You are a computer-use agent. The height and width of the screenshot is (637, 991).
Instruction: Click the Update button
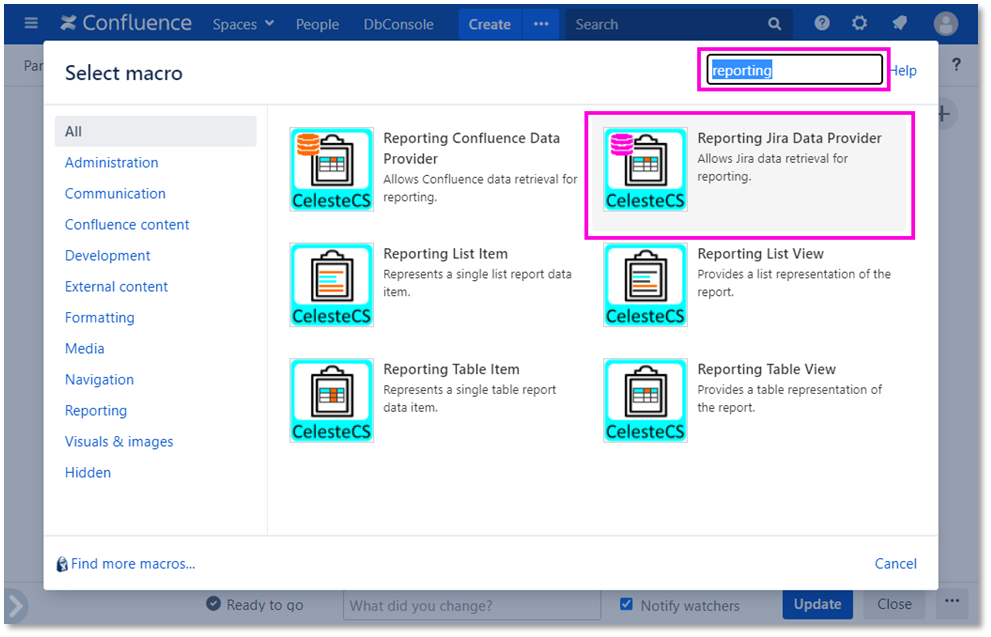[817, 604]
